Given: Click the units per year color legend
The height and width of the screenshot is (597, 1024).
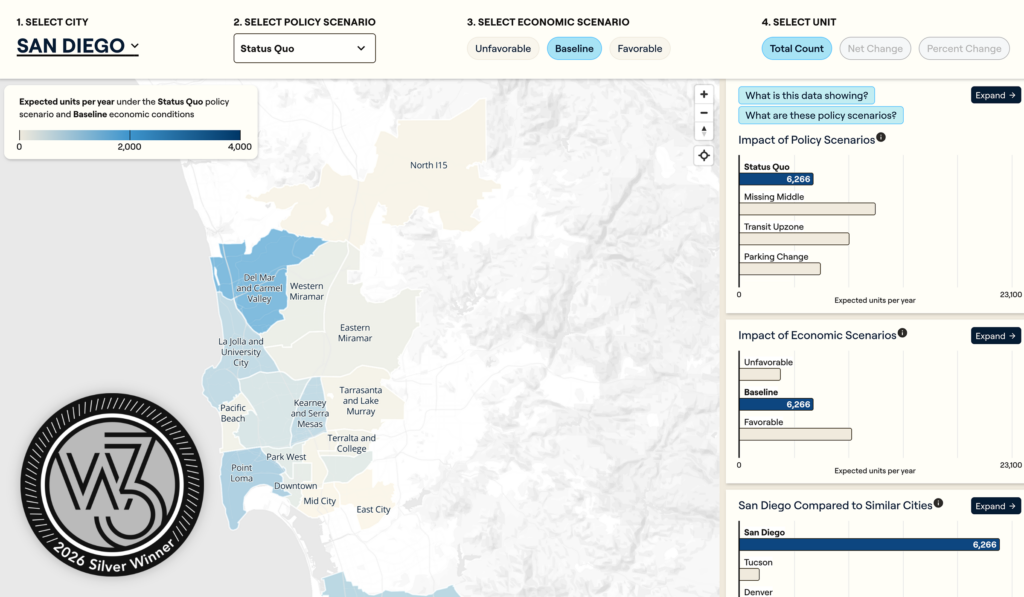Looking at the screenshot, I should tap(130, 135).
